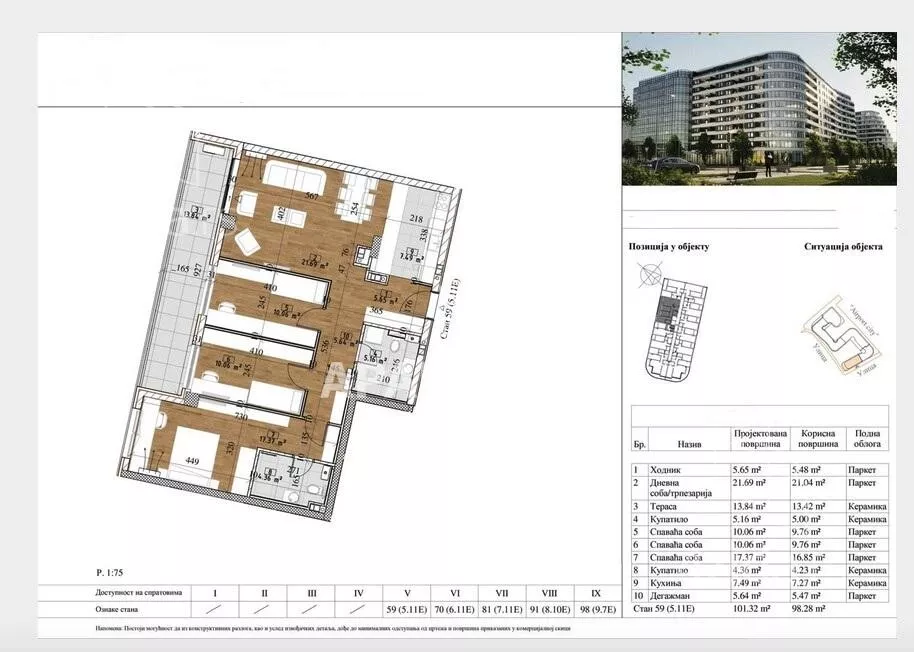The image size is (914, 652).
Task: Click the north arrow compass symbol
Action: pyautogui.click(x=650, y=275)
